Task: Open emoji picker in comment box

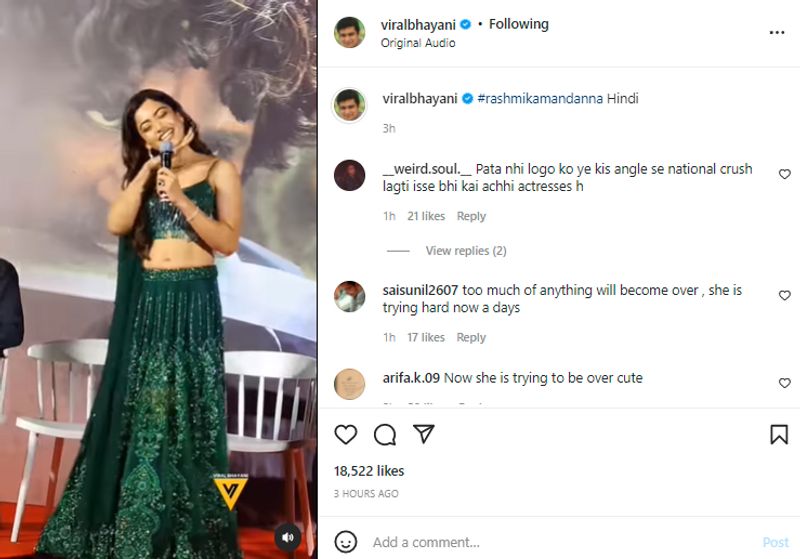Action: [x=346, y=542]
